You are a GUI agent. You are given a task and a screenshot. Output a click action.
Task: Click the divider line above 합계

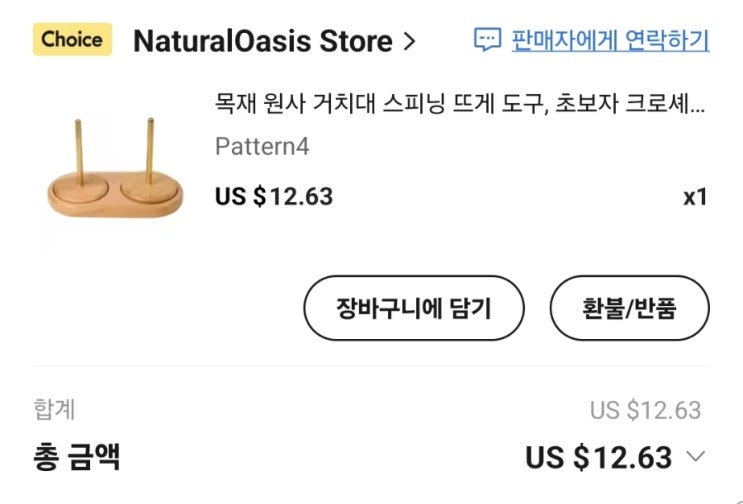[x=371, y=367]
